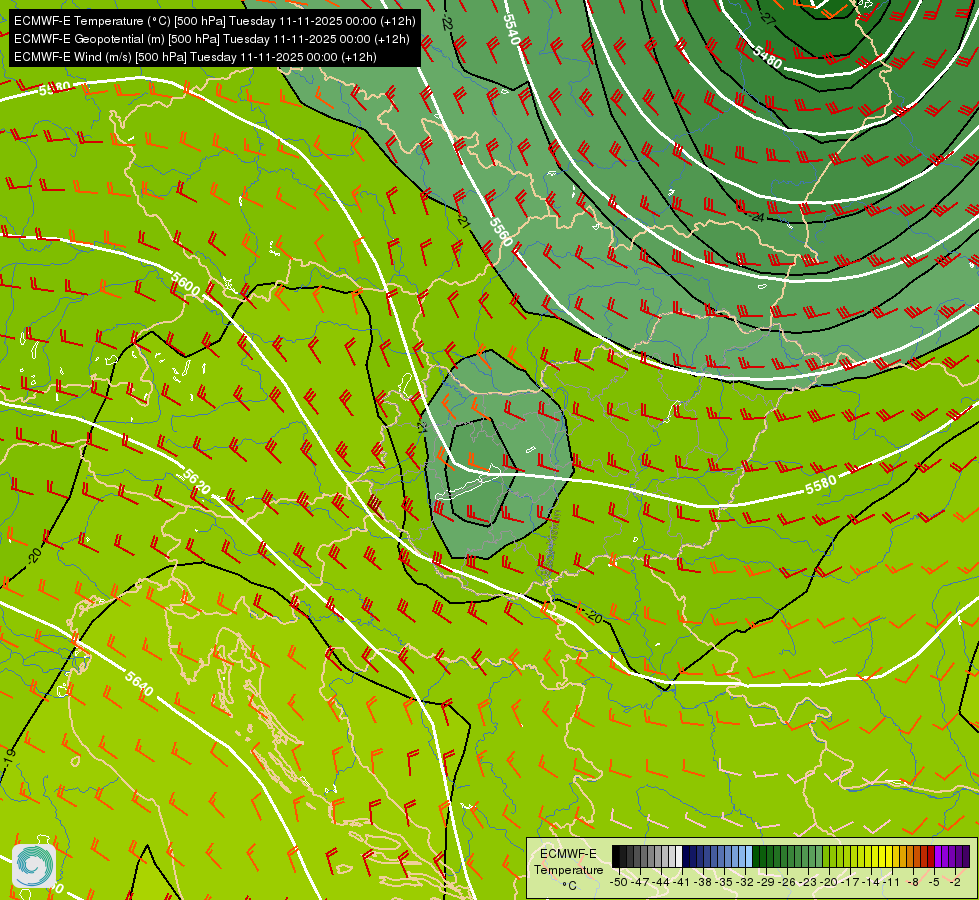This screenshot has height=900, width=979.
Task: Click the -8 legend scale value
Action: point(913,882)
